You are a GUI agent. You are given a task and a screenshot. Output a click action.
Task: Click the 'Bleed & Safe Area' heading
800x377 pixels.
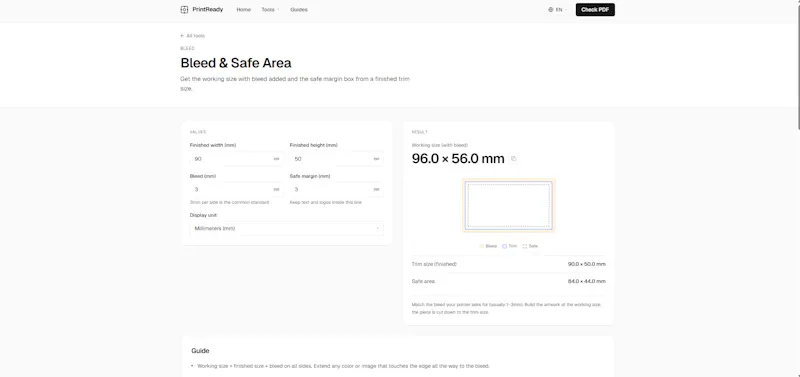(x=236, y=63)
